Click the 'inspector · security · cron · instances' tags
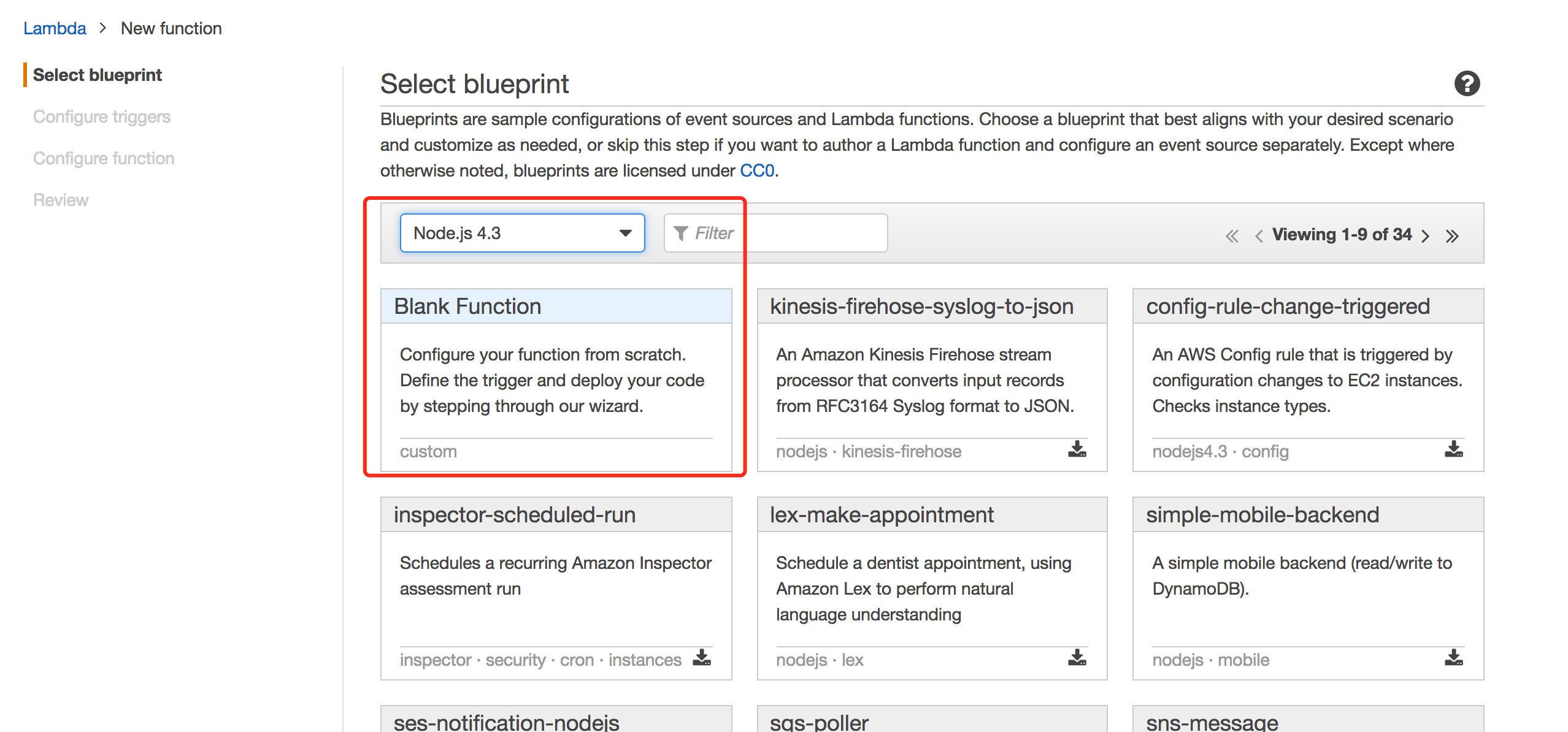The height and width of the screenshot is (732, 1568). click(x=540, y=660)
